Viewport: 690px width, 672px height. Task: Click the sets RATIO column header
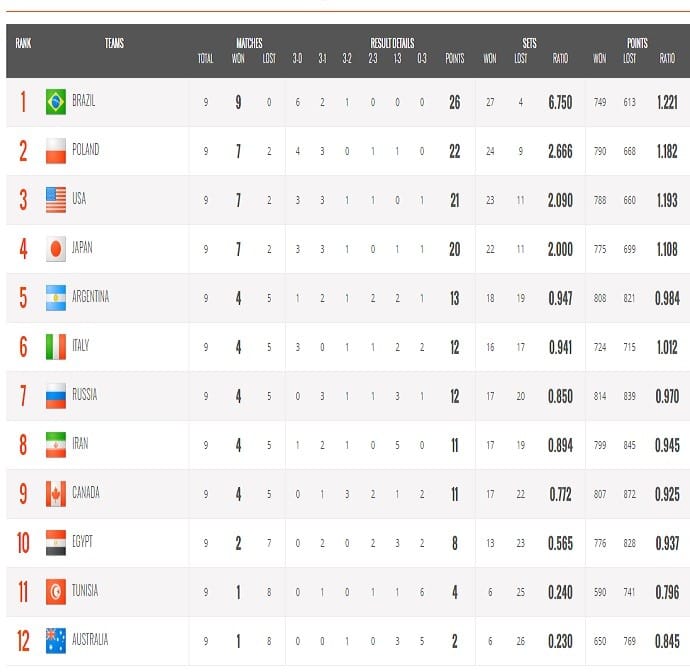(560, 59)
